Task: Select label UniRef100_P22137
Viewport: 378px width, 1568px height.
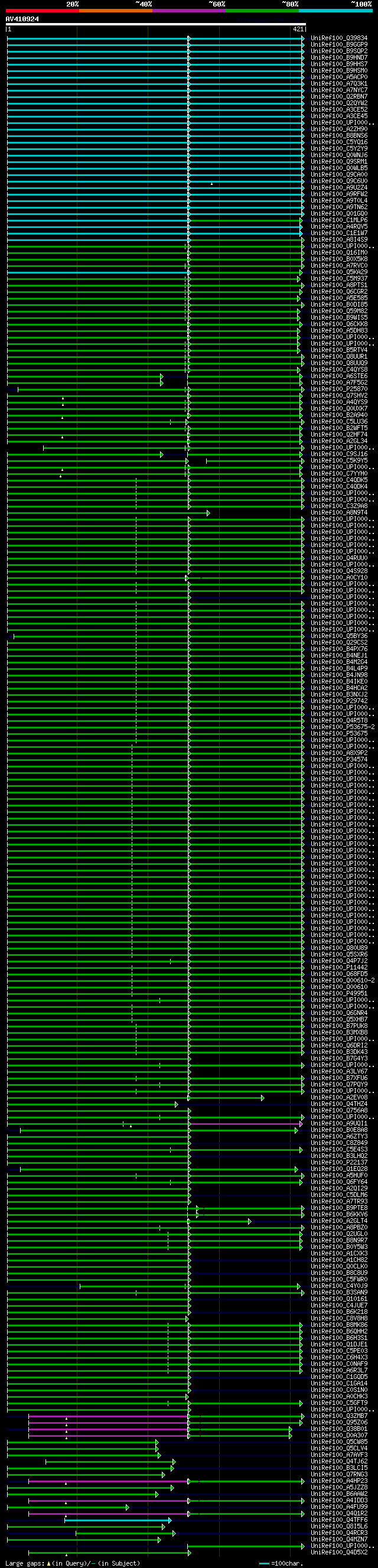Action: [339, 1162]
